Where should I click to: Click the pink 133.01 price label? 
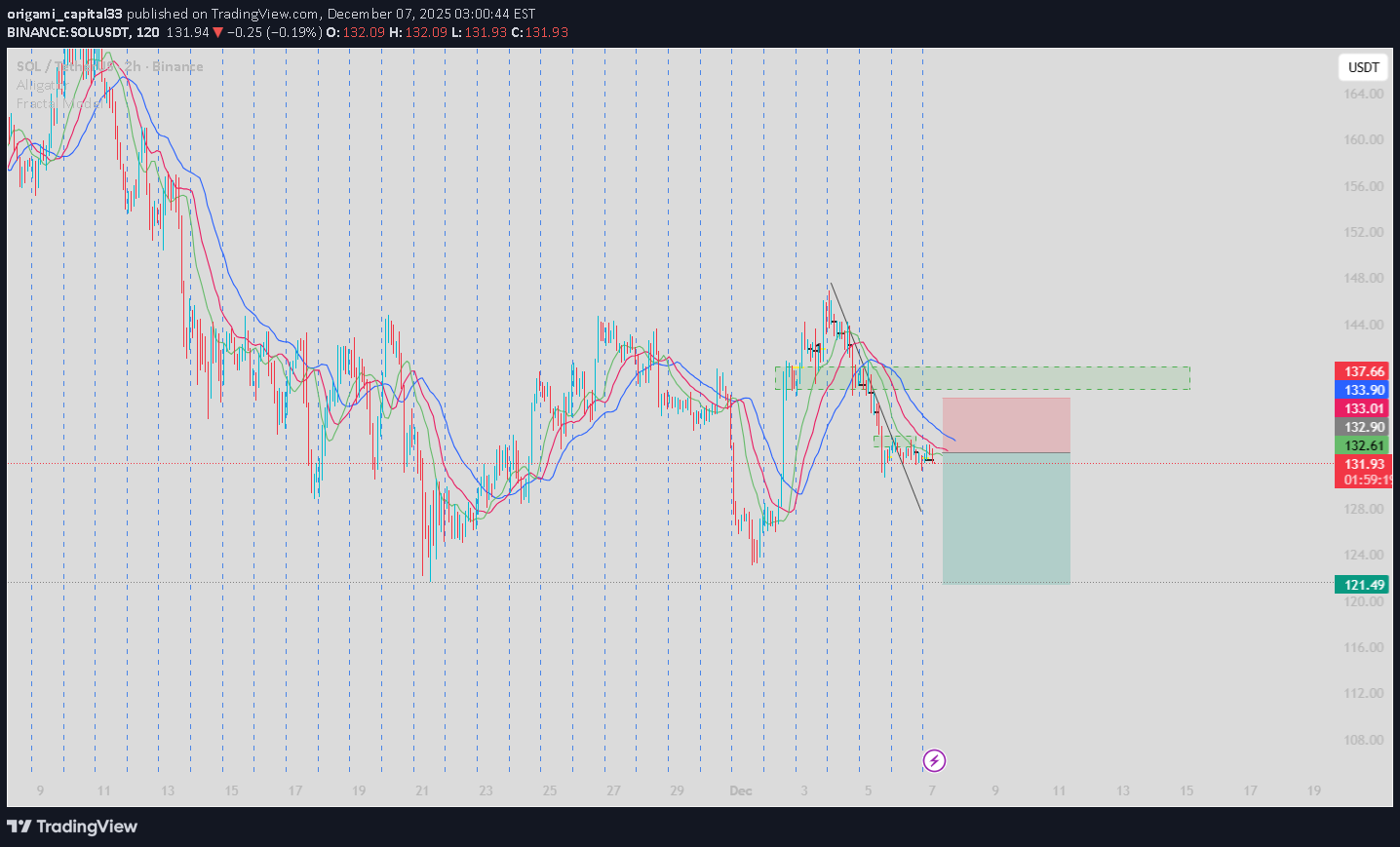pyautogui.click(x=1363, y=408)
